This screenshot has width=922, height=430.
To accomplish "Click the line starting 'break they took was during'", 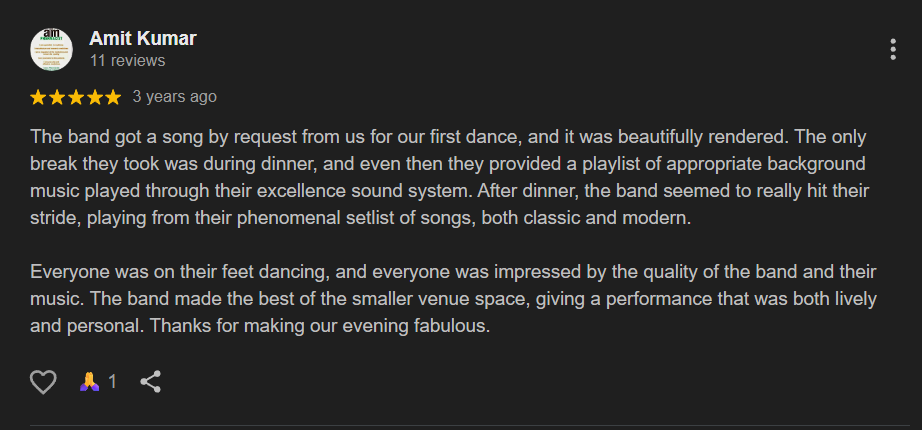I will (x=447, y=164).
